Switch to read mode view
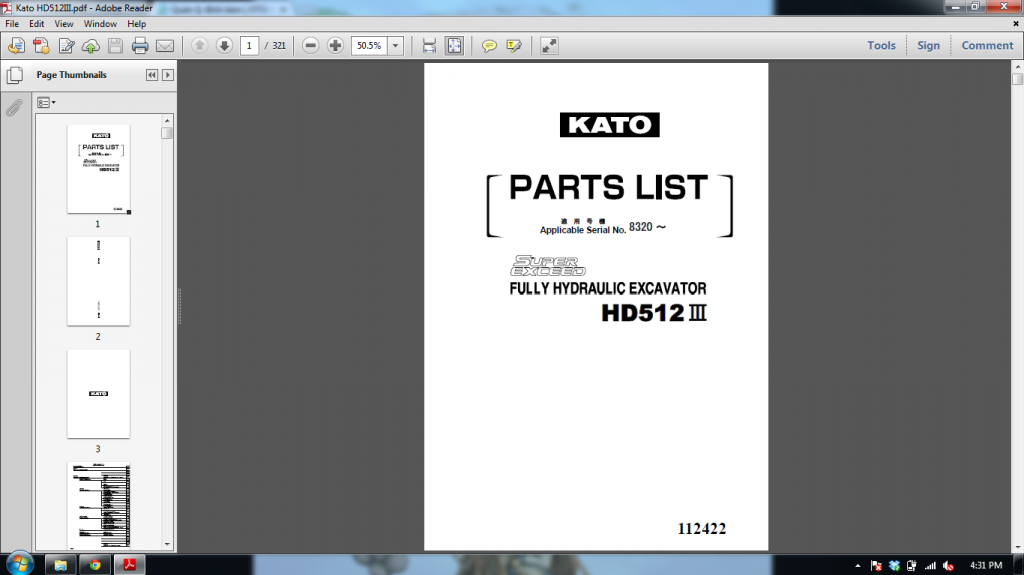 click(549, 45)
